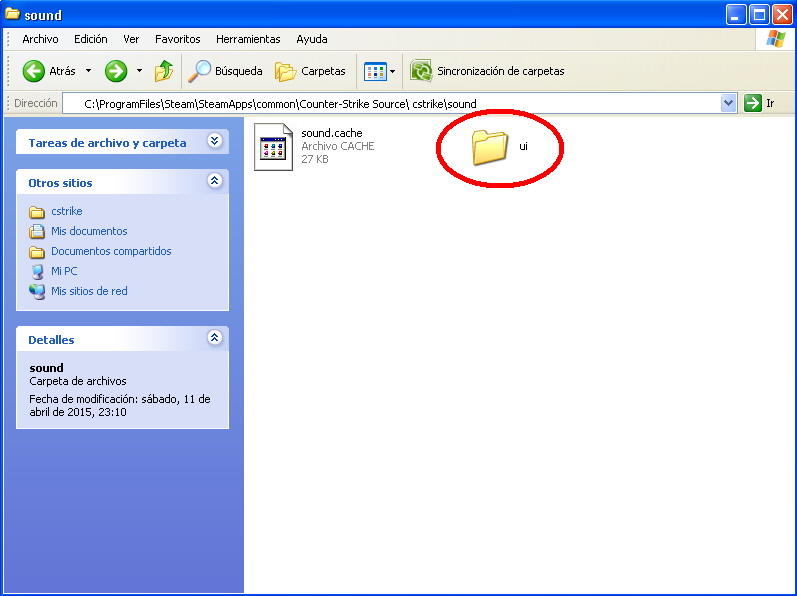Expand the address bar dropdown
The image size is (797, 596).
click(x=728, y=103)
